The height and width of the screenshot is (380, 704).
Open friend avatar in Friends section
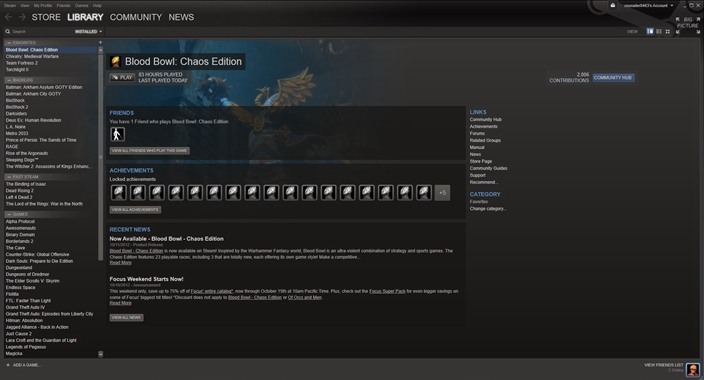pyautogui.click(x=118, y=134)
